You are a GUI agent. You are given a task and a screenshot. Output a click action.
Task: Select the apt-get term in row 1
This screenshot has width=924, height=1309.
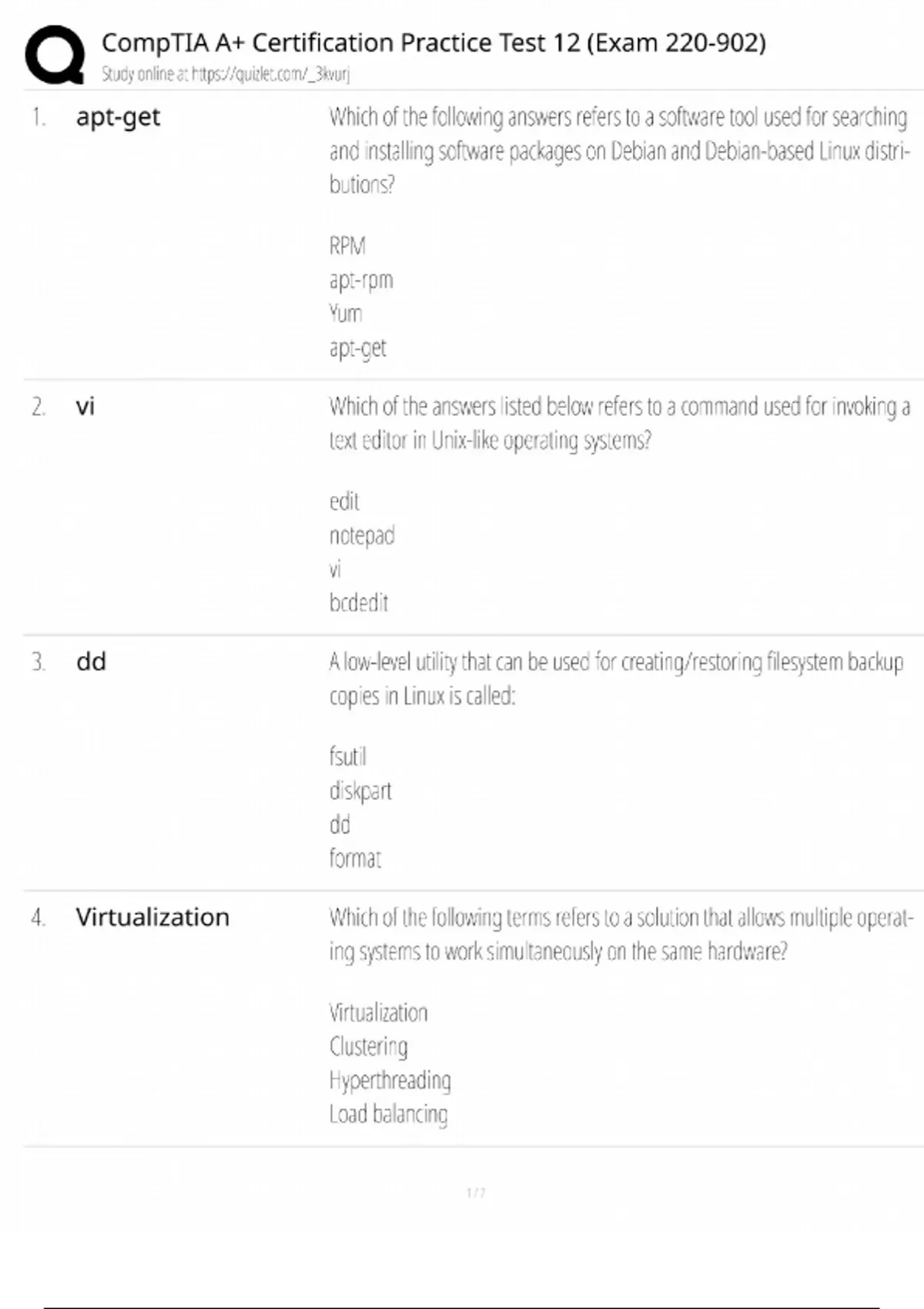click(x=118, y=117)
